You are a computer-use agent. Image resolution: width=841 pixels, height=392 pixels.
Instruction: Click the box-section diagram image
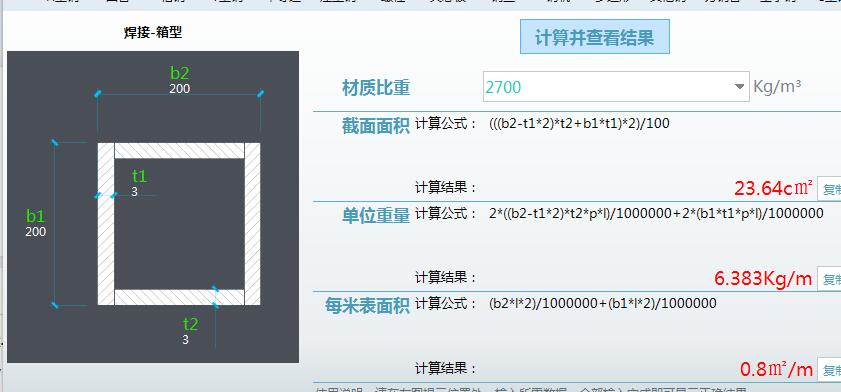point(153,207)
